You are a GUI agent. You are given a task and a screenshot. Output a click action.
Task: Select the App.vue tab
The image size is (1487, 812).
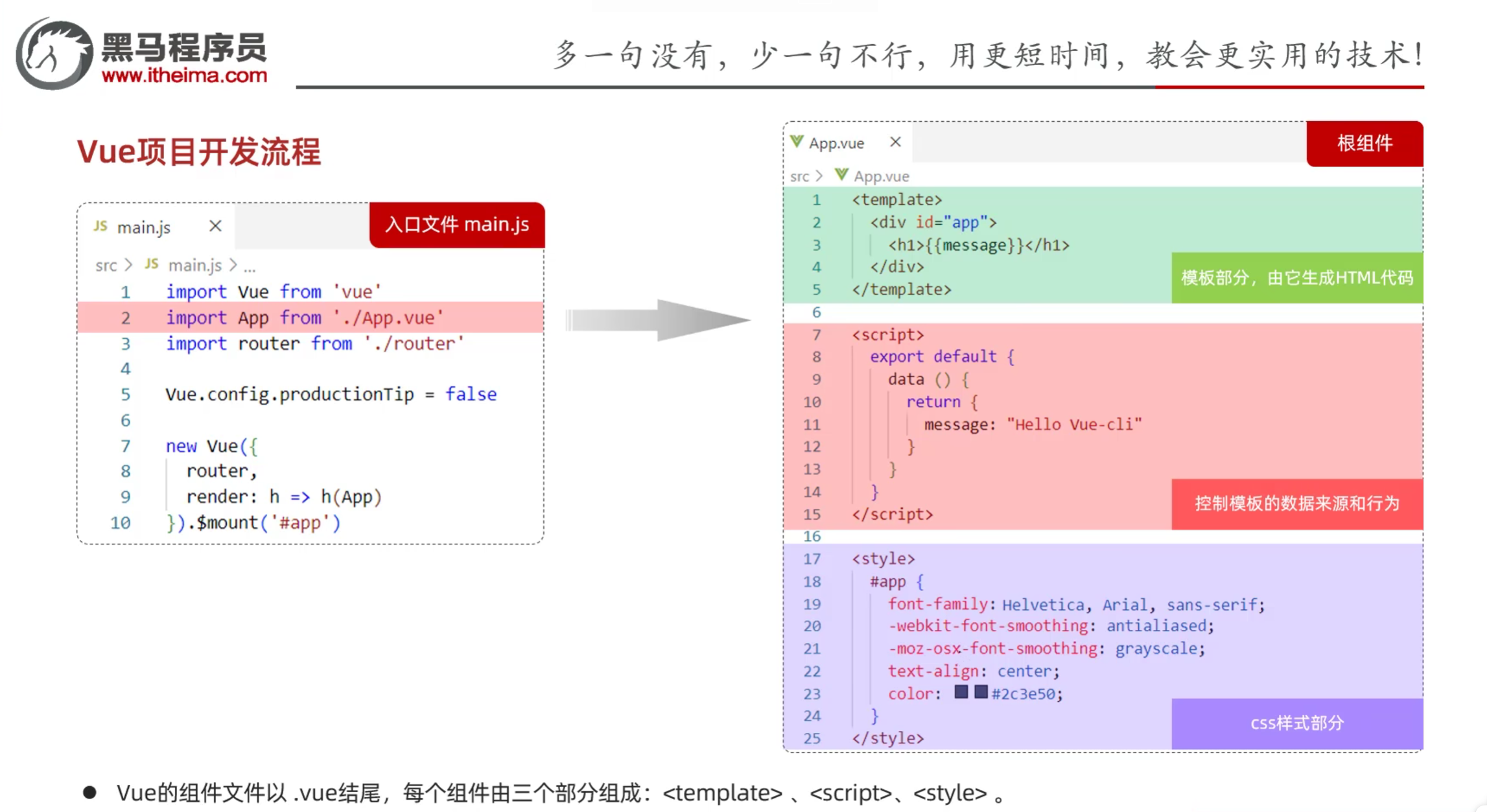[x=836, y=143]
